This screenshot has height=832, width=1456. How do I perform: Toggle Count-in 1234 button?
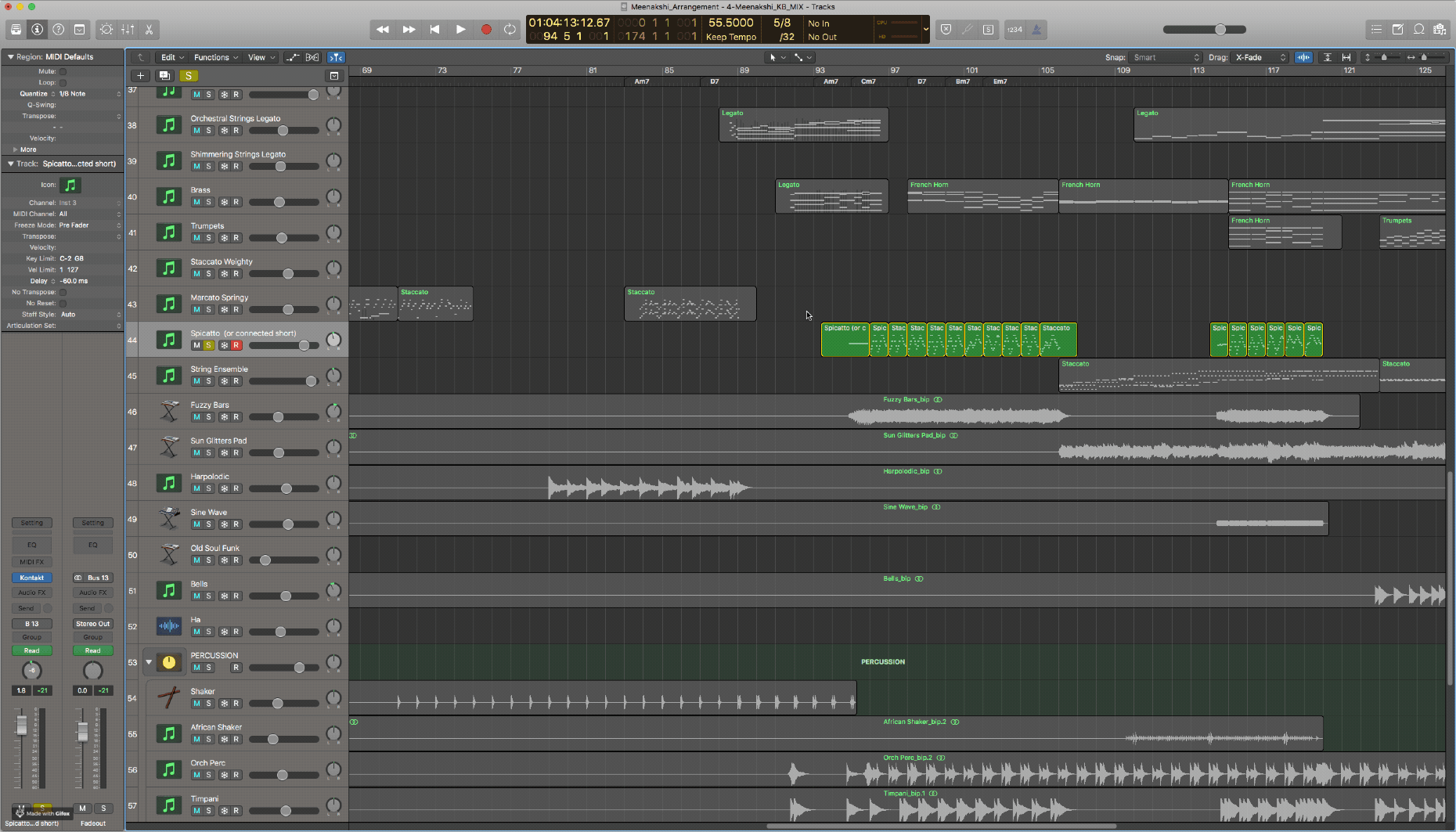point(1015,30)
